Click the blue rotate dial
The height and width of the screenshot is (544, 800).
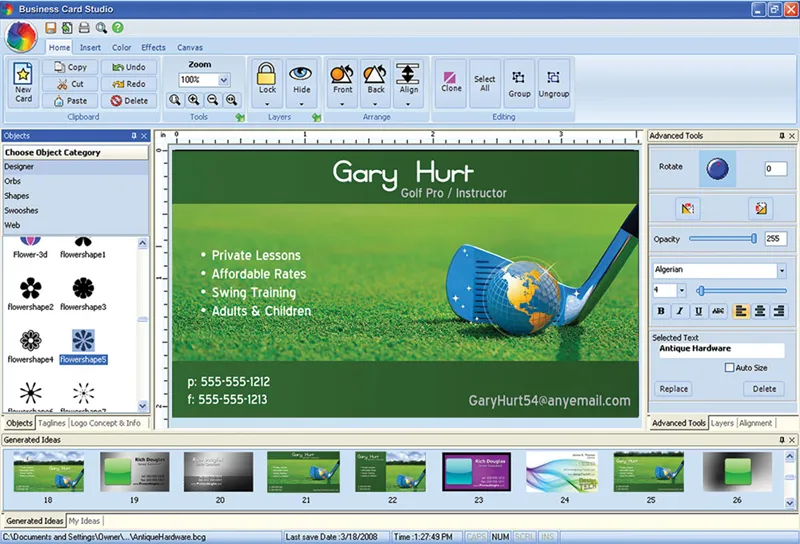[x=717, y=168]
